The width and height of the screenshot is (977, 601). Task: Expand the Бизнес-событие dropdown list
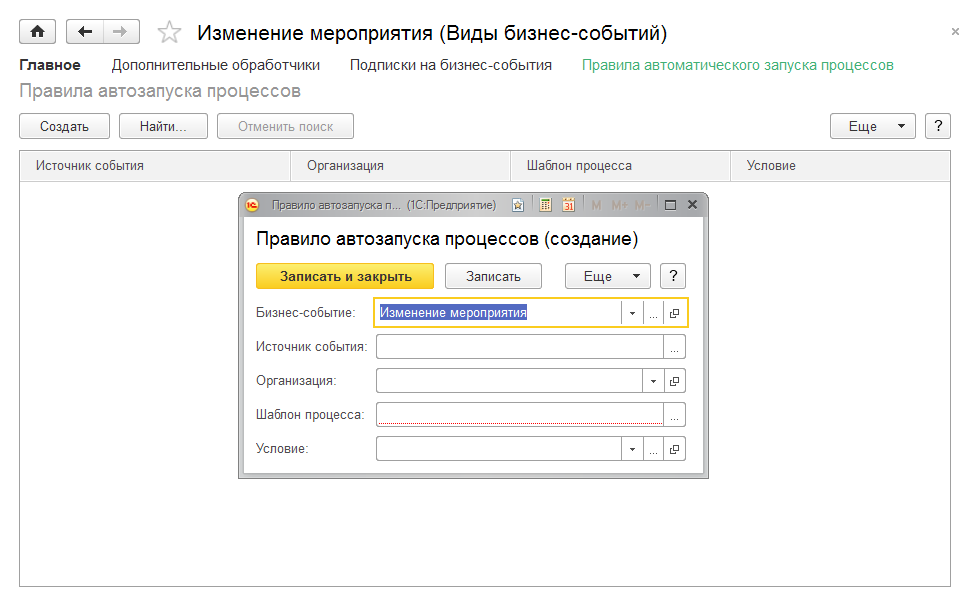point(632,313)
